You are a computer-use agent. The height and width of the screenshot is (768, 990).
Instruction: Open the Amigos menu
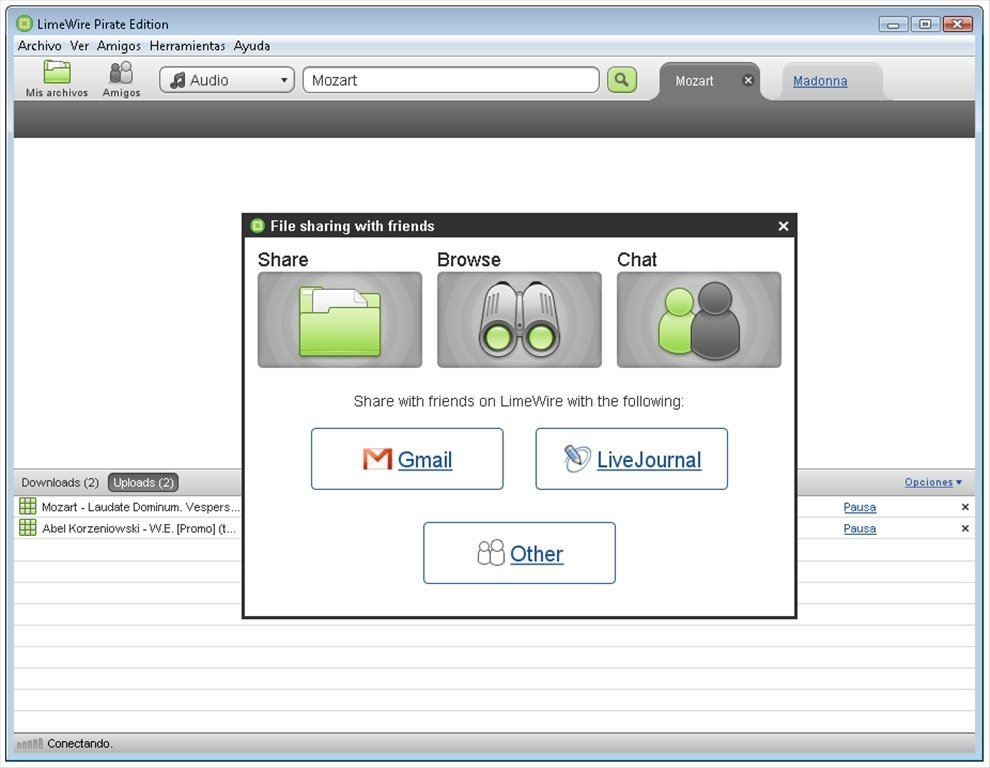pos(119,45)
